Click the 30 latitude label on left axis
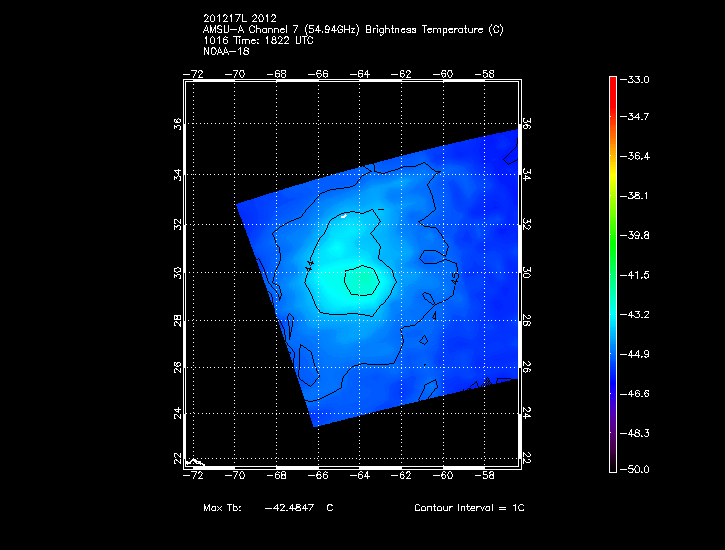 pos(179,272)
